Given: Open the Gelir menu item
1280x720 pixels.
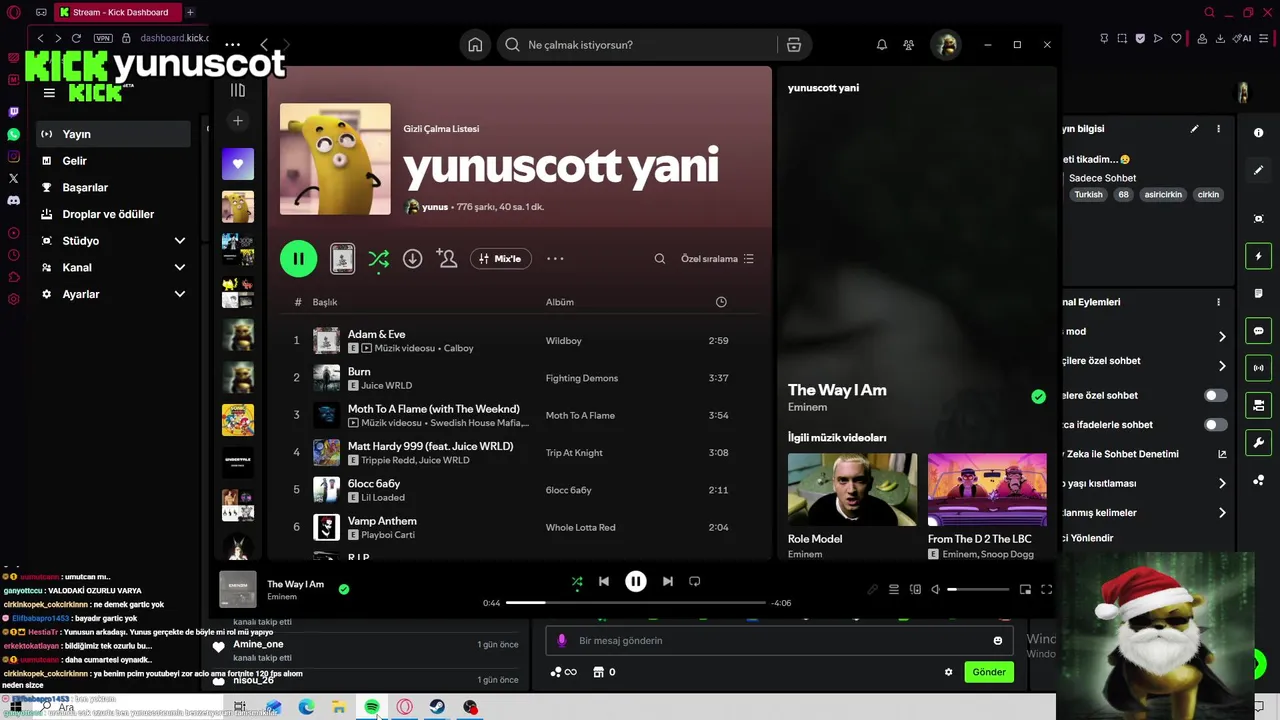Looking at the screenshot, I should 113,161.
